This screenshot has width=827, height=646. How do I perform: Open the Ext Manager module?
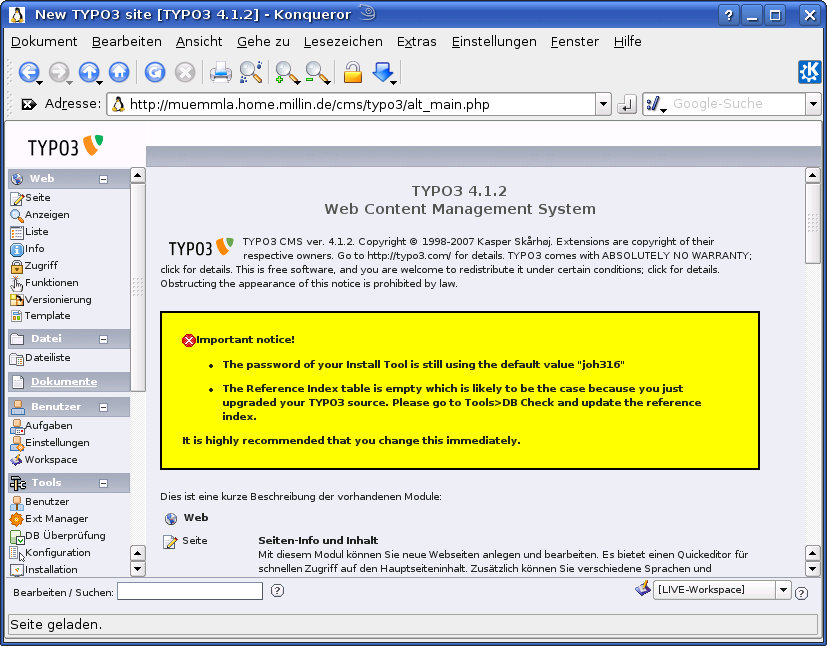tap(49, 519)
